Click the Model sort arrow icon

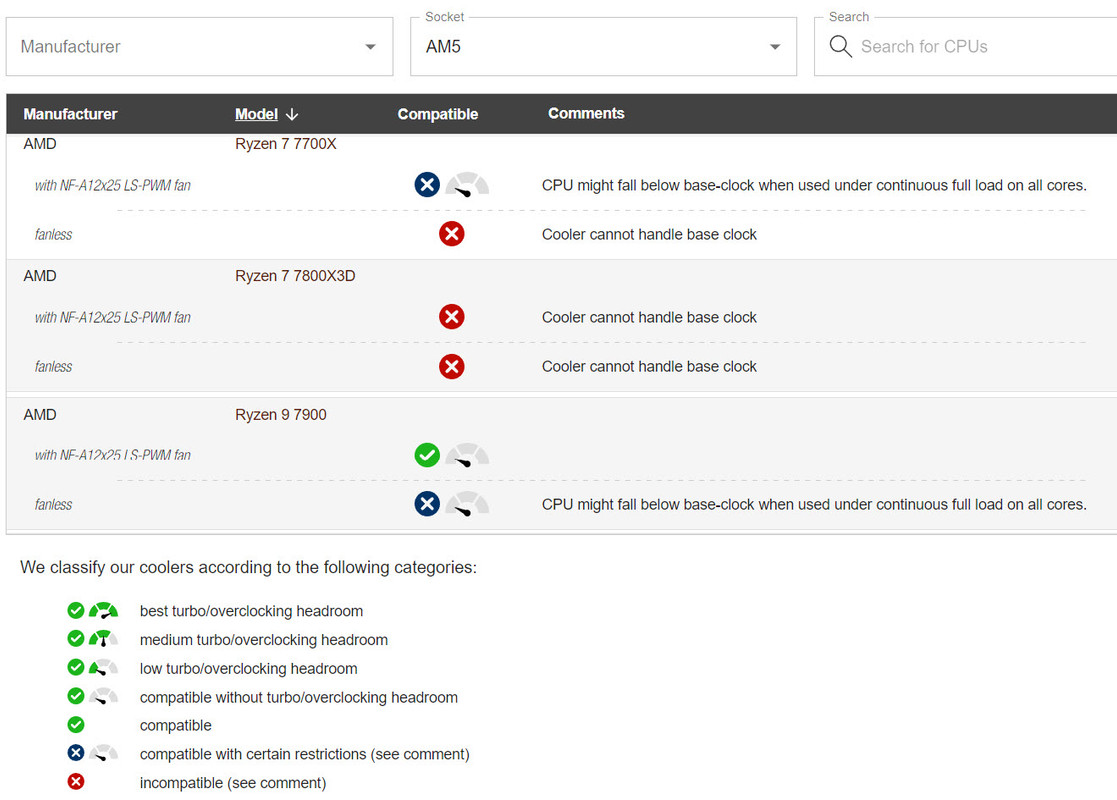(x=292, y=114)
